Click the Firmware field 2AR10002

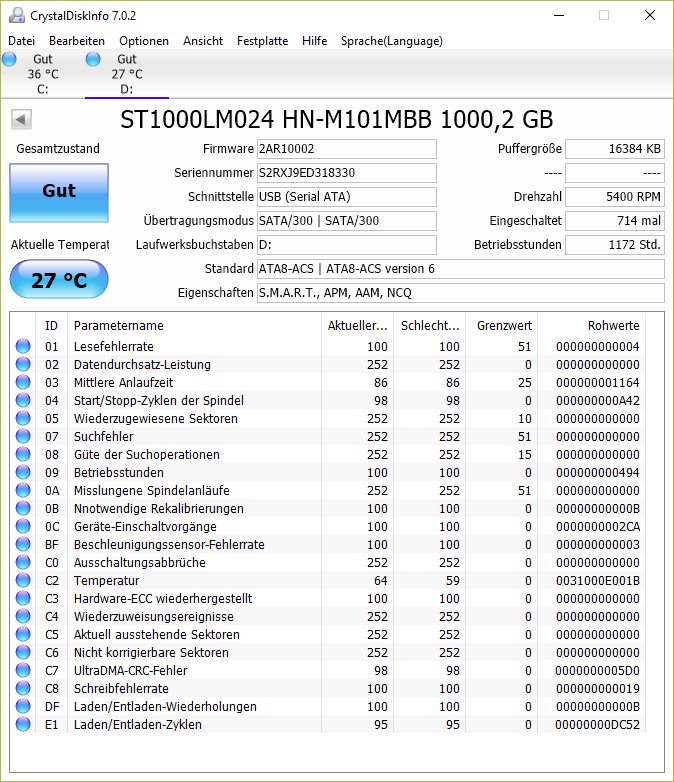click(347, 149)
